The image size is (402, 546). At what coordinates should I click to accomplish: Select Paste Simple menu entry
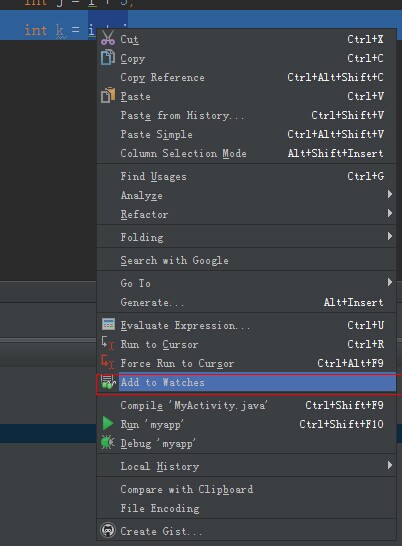click(246, 134)
